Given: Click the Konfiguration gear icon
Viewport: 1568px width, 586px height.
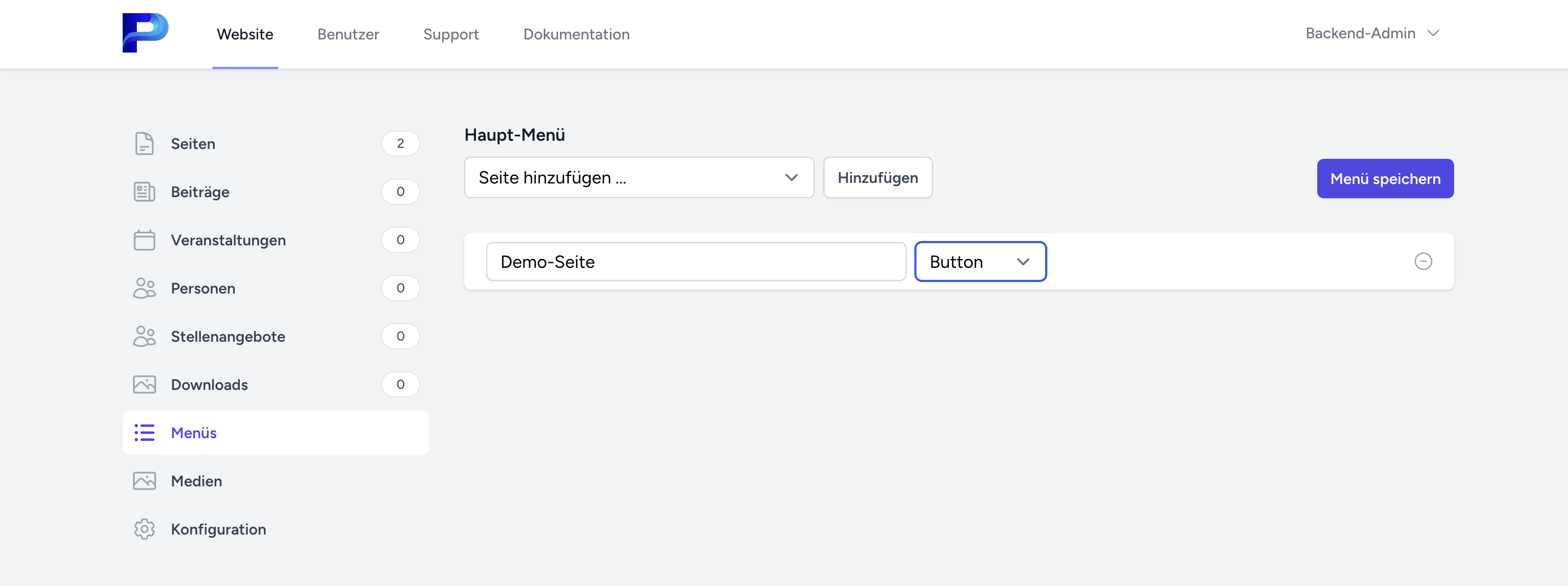Looking at the screenshot, I should coord(144,530).
